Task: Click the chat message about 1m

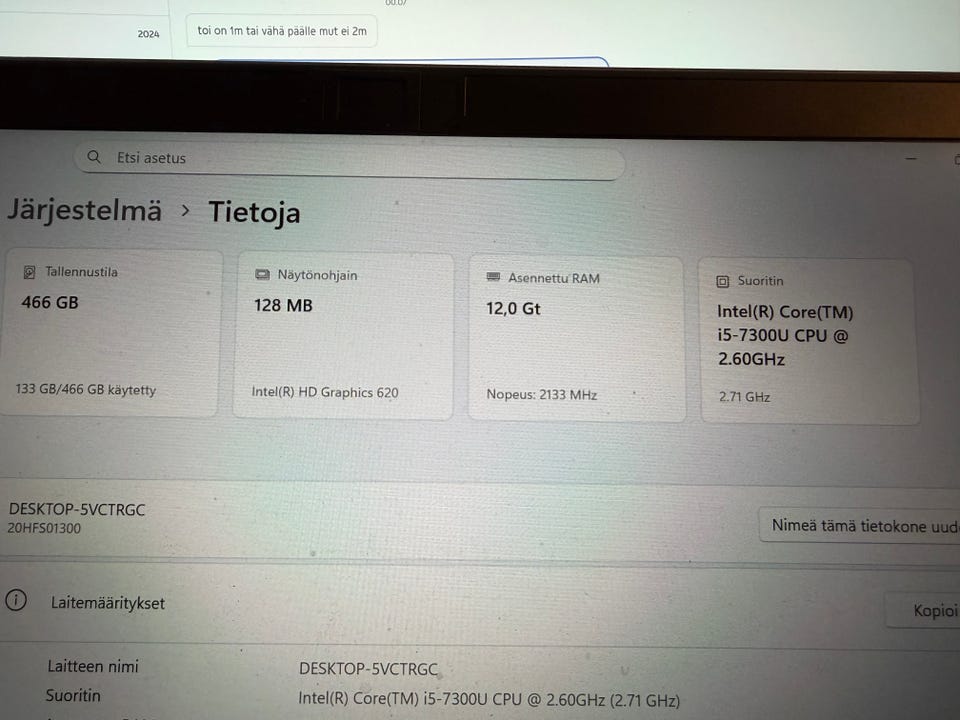Action: coord(282,31)
